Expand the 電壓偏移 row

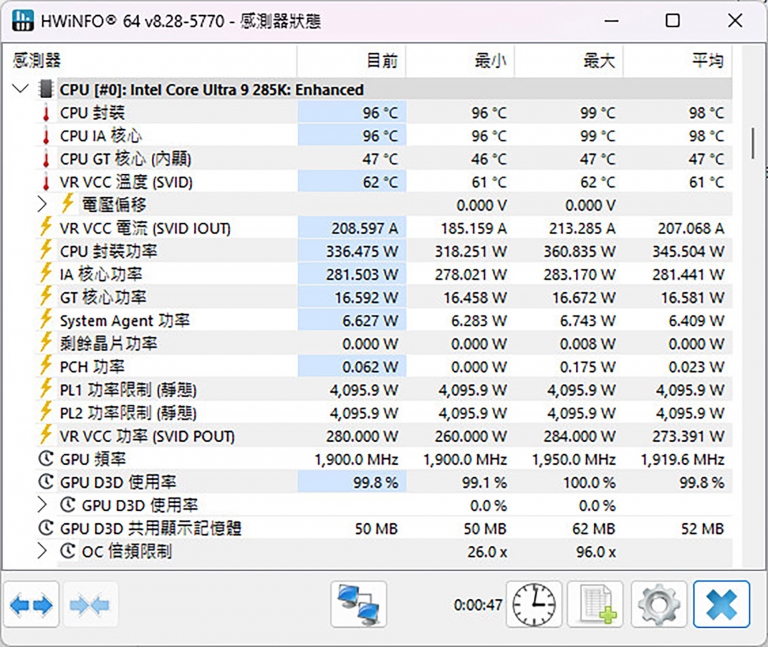pos(42,205)
